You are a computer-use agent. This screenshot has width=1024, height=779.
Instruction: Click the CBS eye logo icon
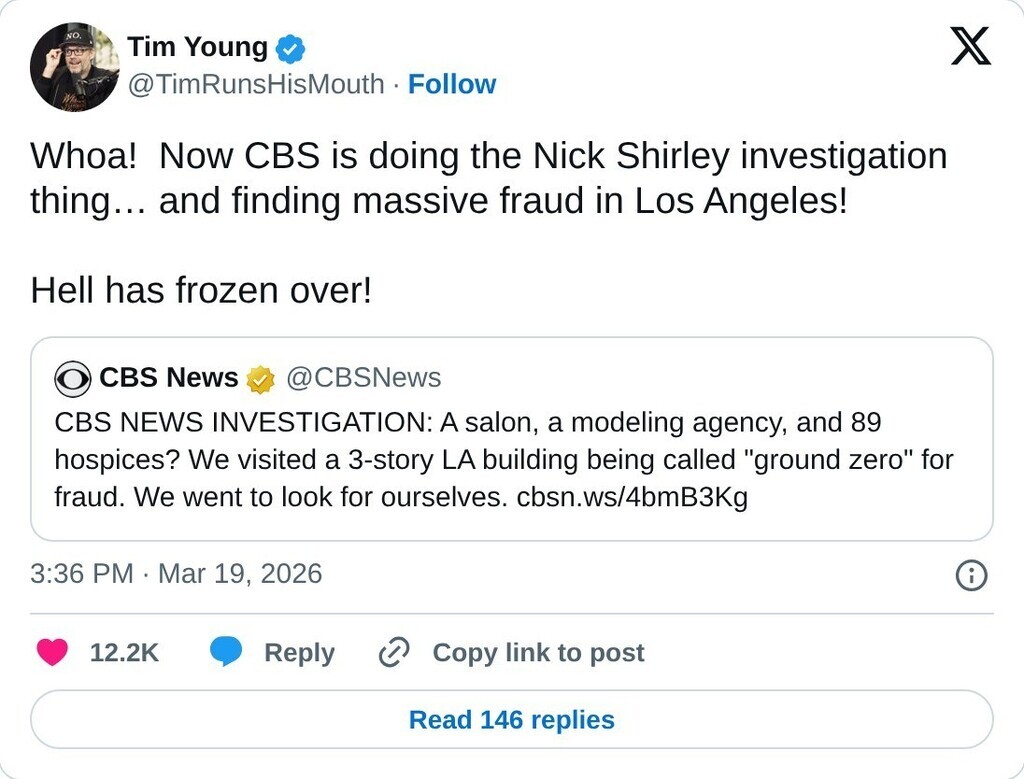[x=73, y=378]
